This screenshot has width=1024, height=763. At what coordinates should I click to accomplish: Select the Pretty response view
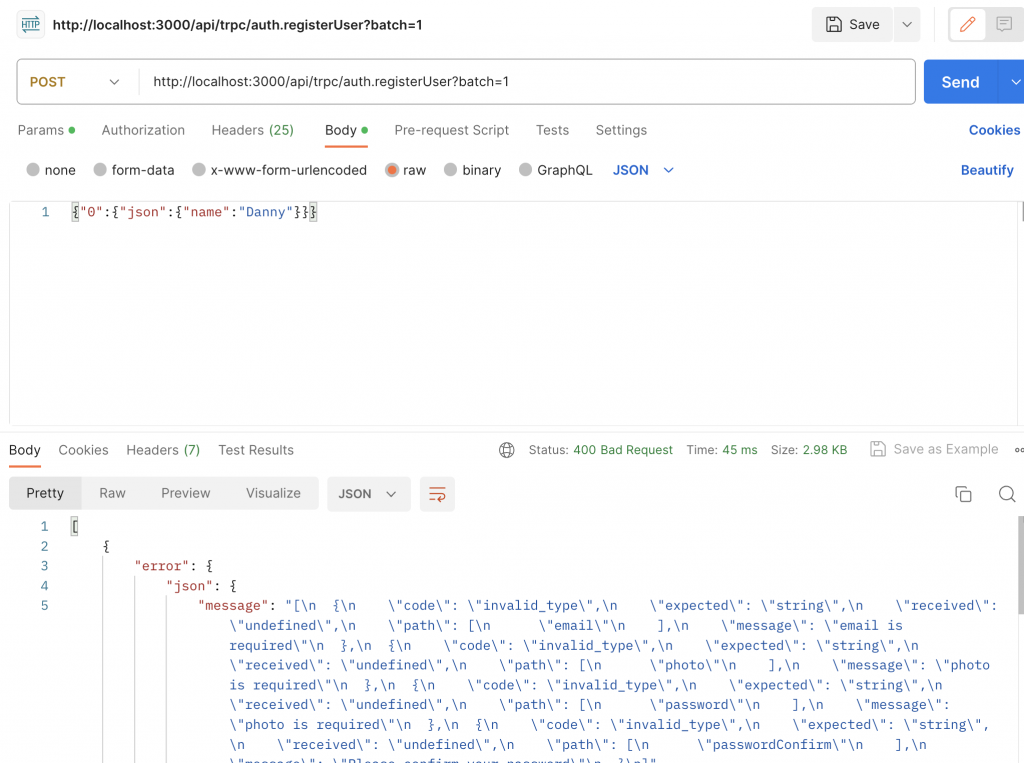pos(45,493)
